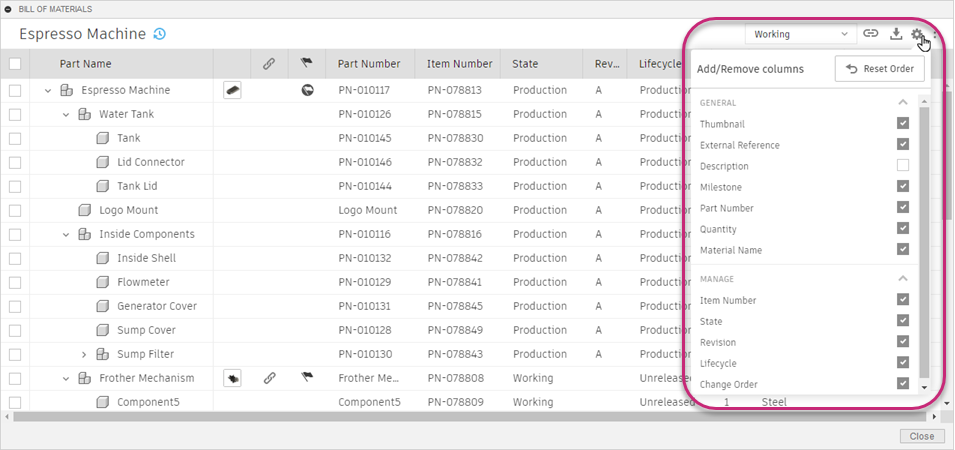The height and width of the screenshot is (450, 955).
Task: Click the part icon beside Lid Connector
Action: click(x=103, y=162)
